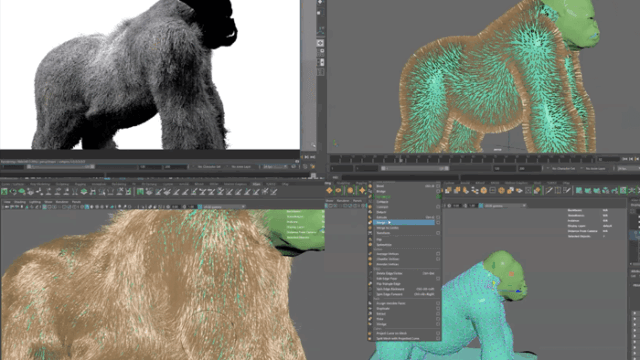Screen dimensions: 640x360
Task: Select the Combine meshes shelf icon
Action: coord(449,191)
